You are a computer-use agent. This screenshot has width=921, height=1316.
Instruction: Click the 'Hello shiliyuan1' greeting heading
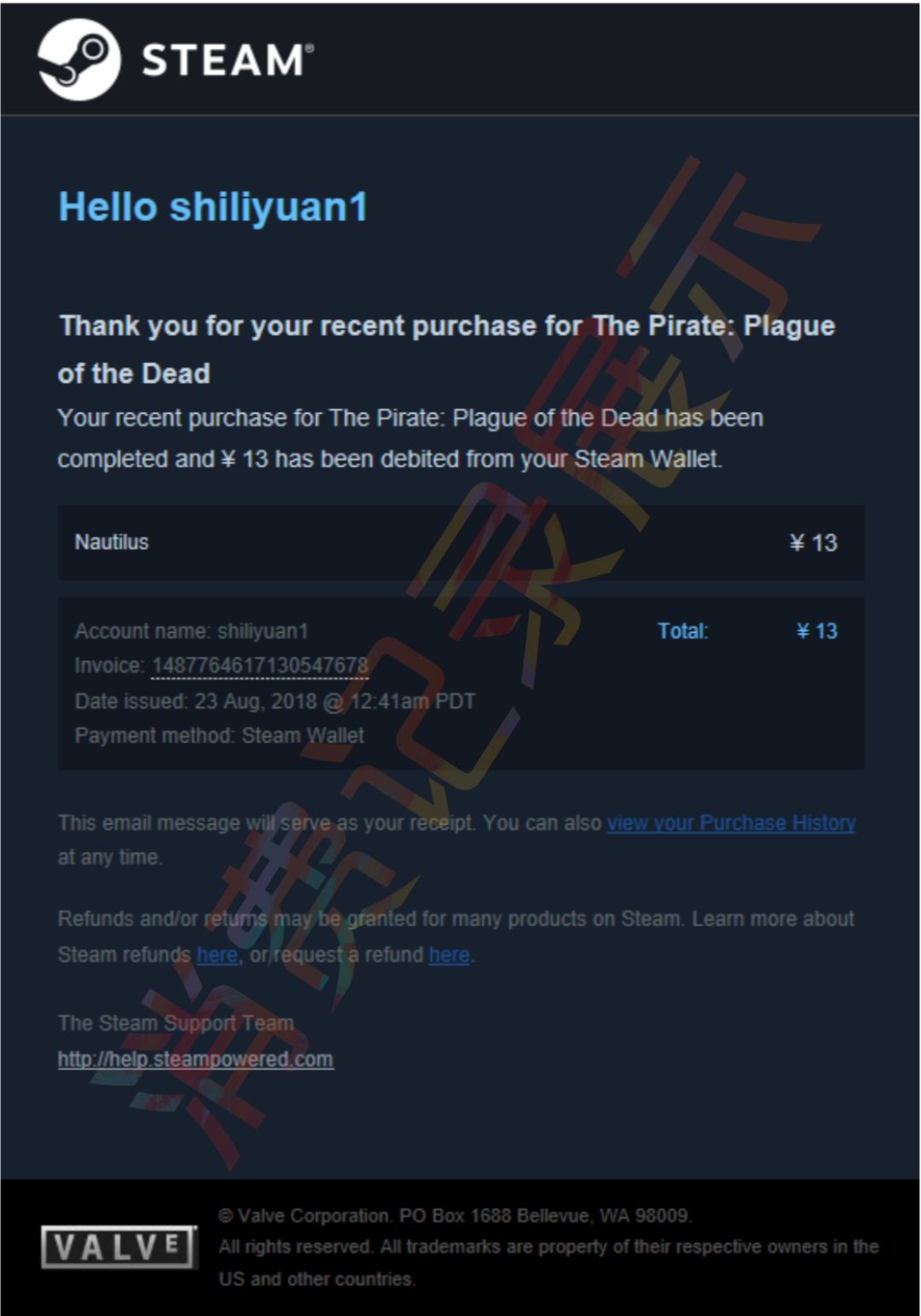coord(213,207)
